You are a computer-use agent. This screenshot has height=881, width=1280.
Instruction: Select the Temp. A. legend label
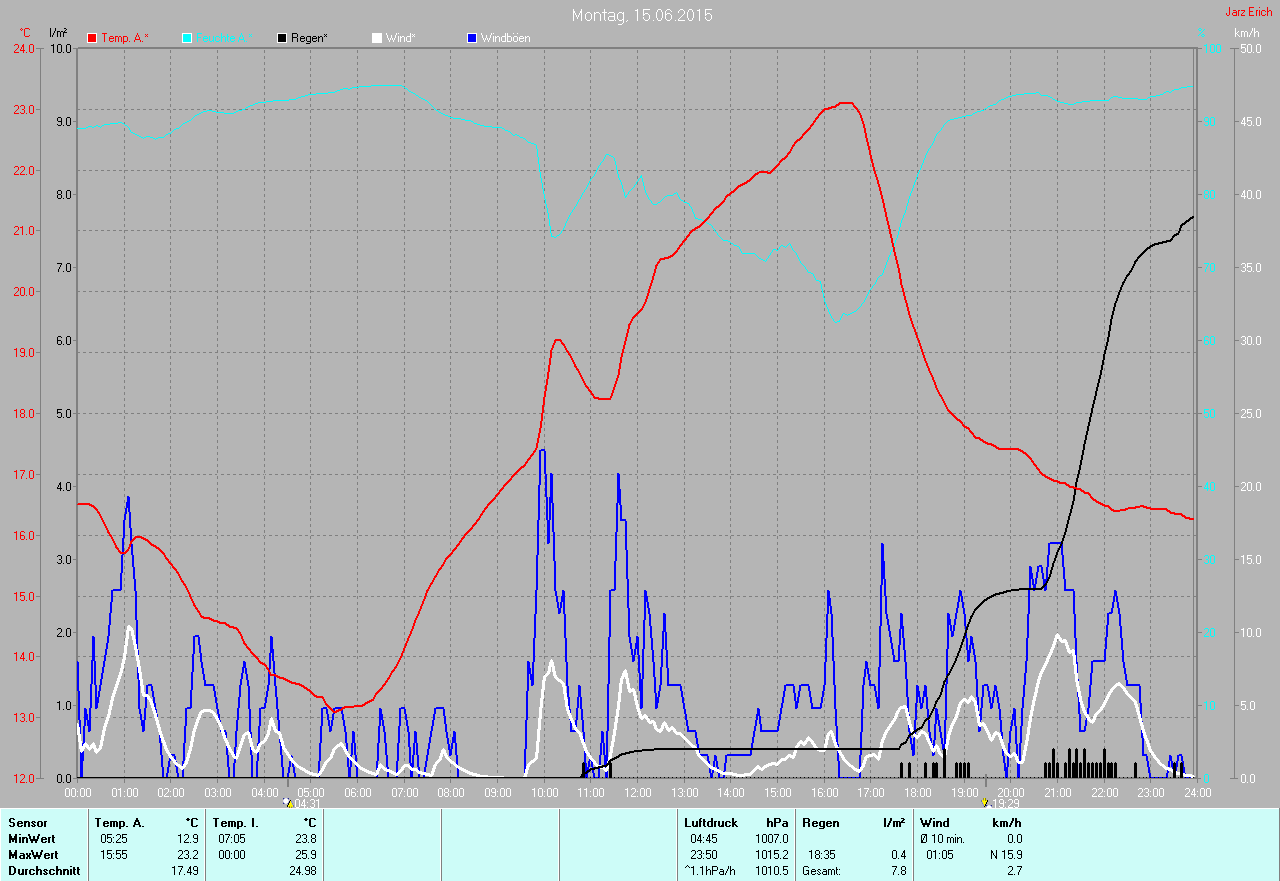coord(124,38)
